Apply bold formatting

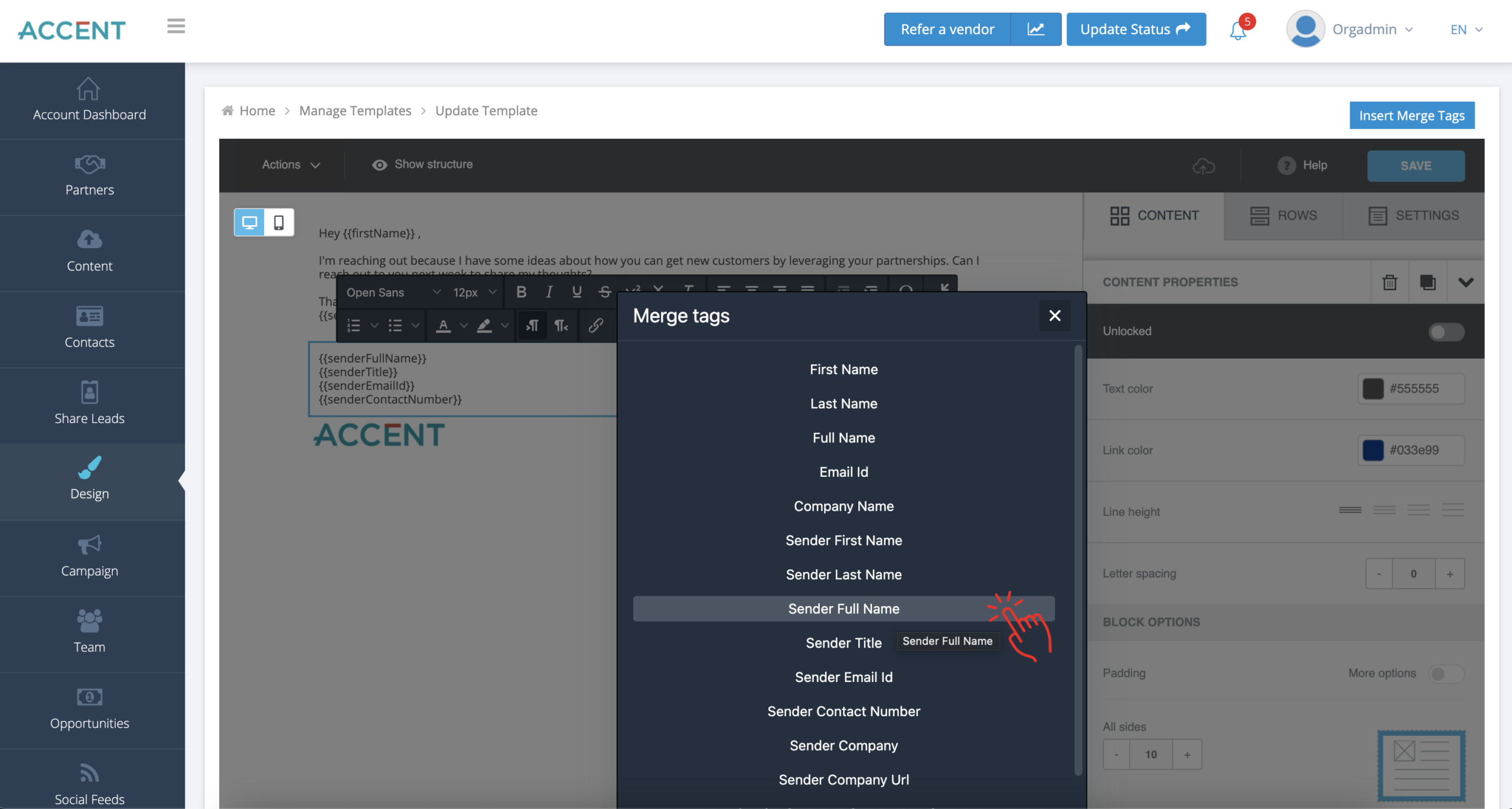click(521, 292)
